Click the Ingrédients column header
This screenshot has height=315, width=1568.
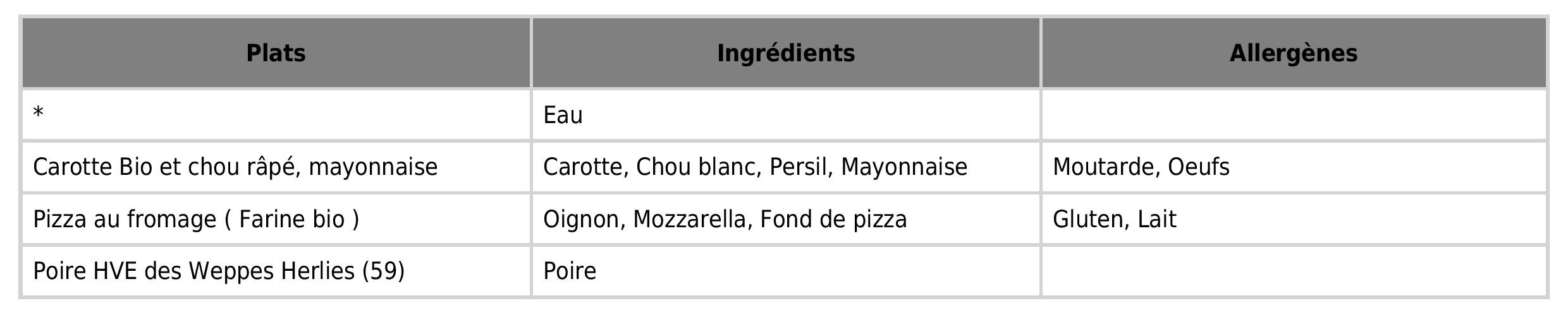pyautogui.click(x=786, y=53)
